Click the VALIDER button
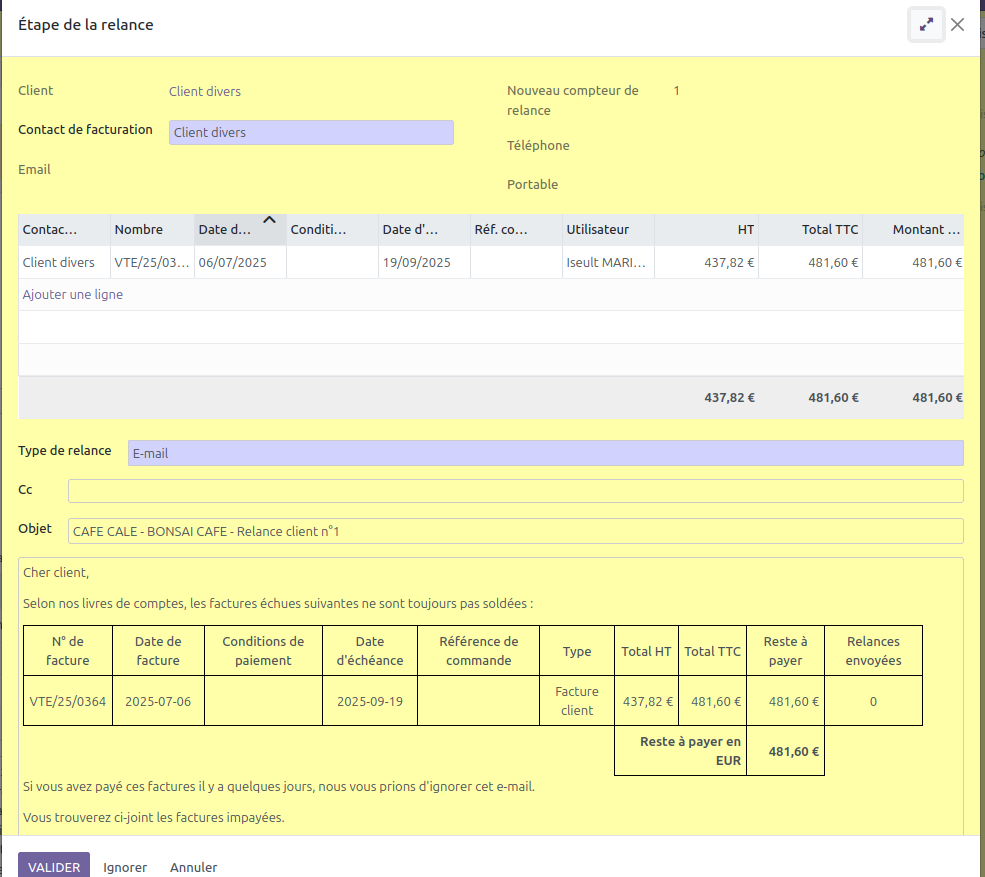The image size is (985, 877). click(54, 866)
